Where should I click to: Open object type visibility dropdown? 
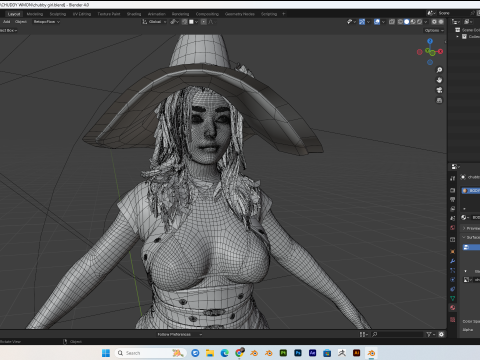(351, 22)
